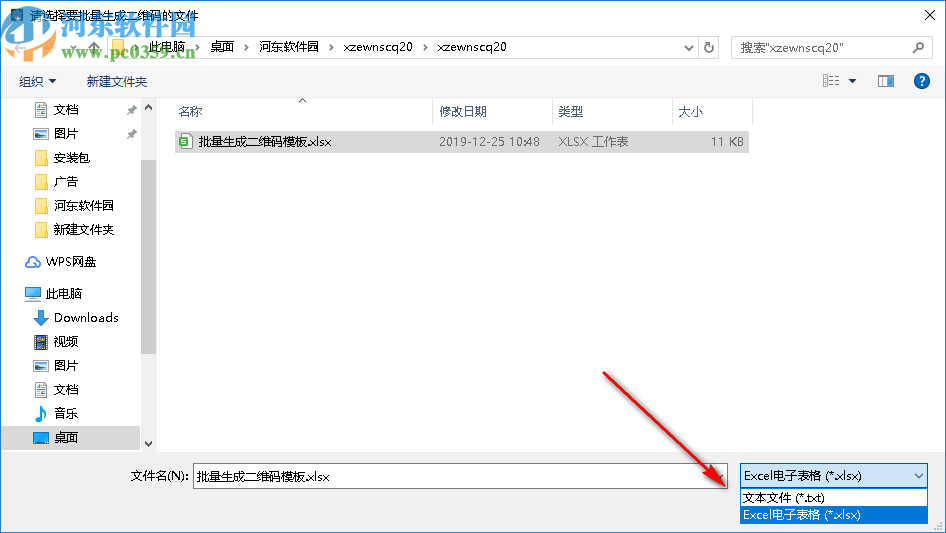
Task: Open 文档 under 此电脑
Action: (x=56, y=390)
